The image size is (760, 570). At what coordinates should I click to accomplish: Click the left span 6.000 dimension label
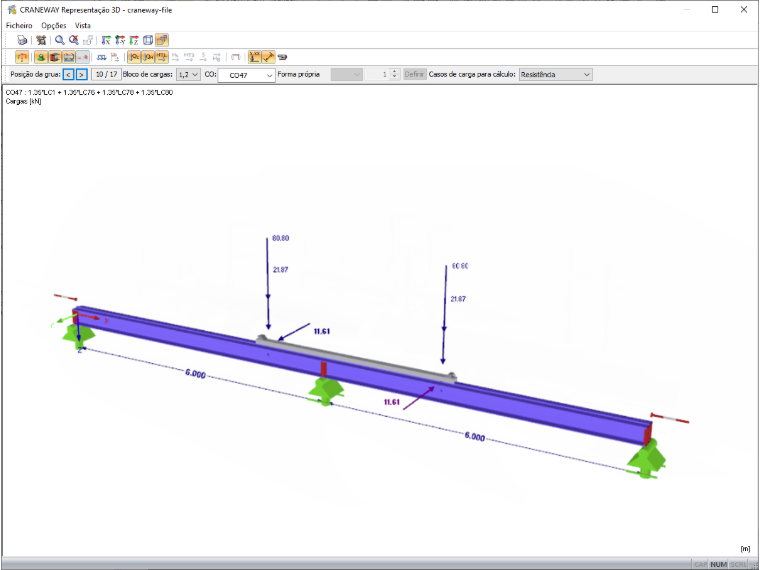coord(195,374)
